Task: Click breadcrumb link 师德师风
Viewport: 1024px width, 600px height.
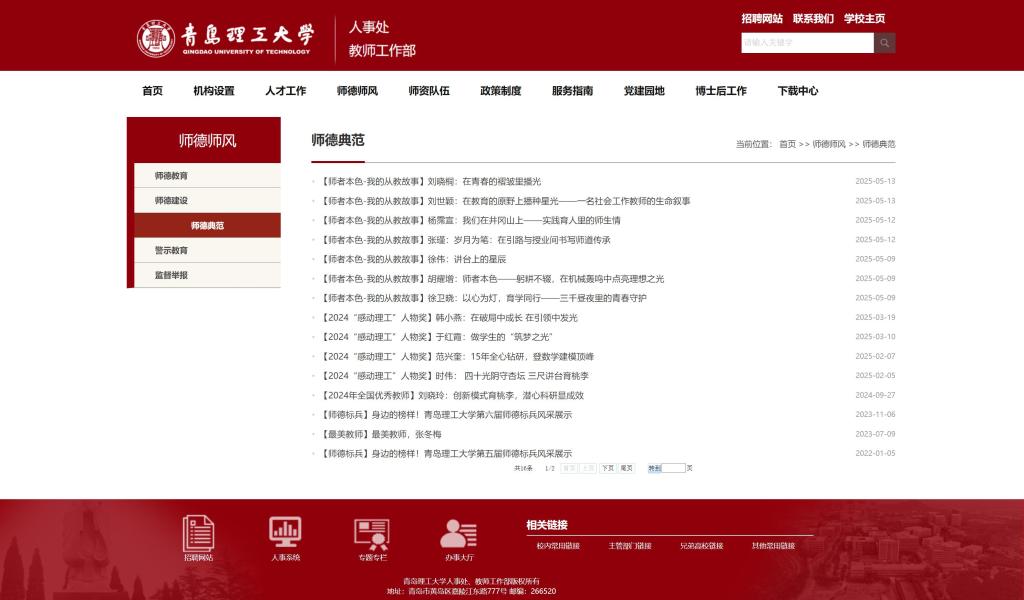Action: pos(829,144)
